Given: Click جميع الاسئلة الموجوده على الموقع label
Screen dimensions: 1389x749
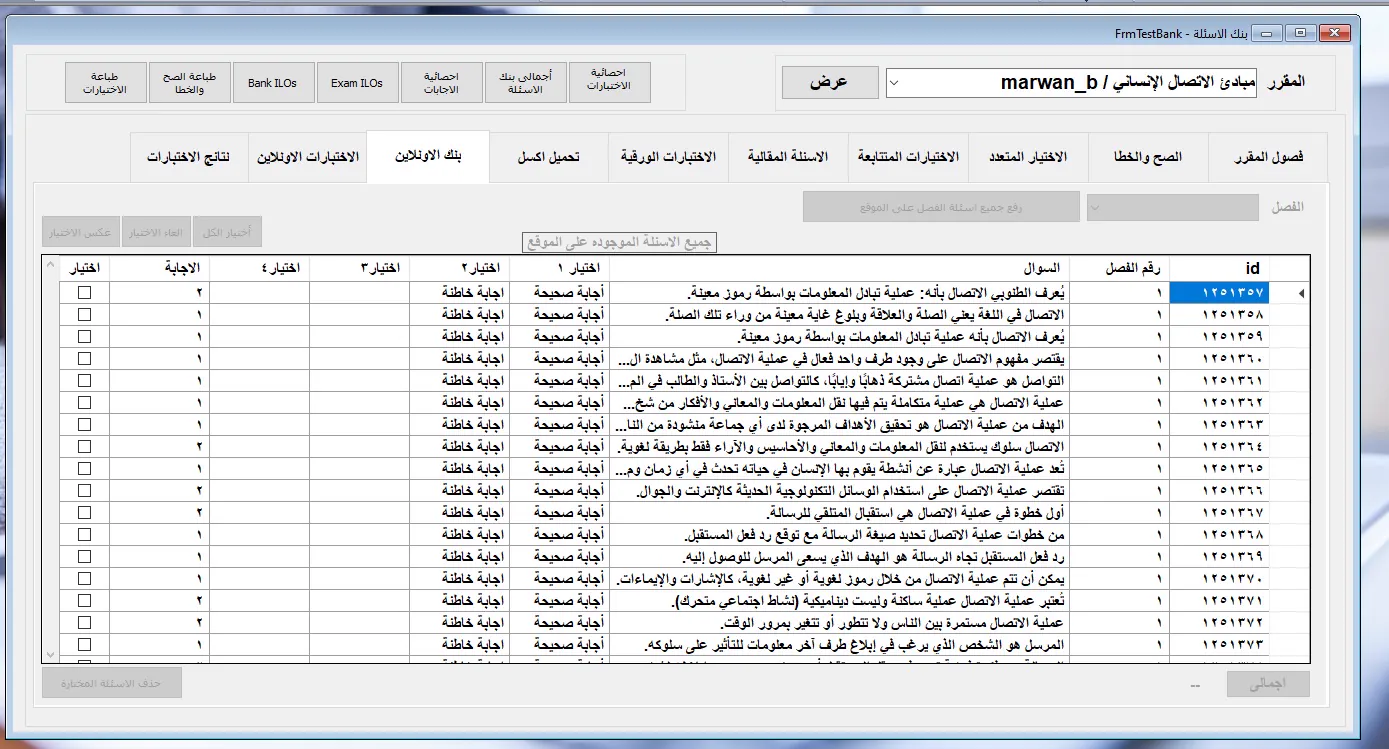Looking at the screenshot, I should pos(619,242).
